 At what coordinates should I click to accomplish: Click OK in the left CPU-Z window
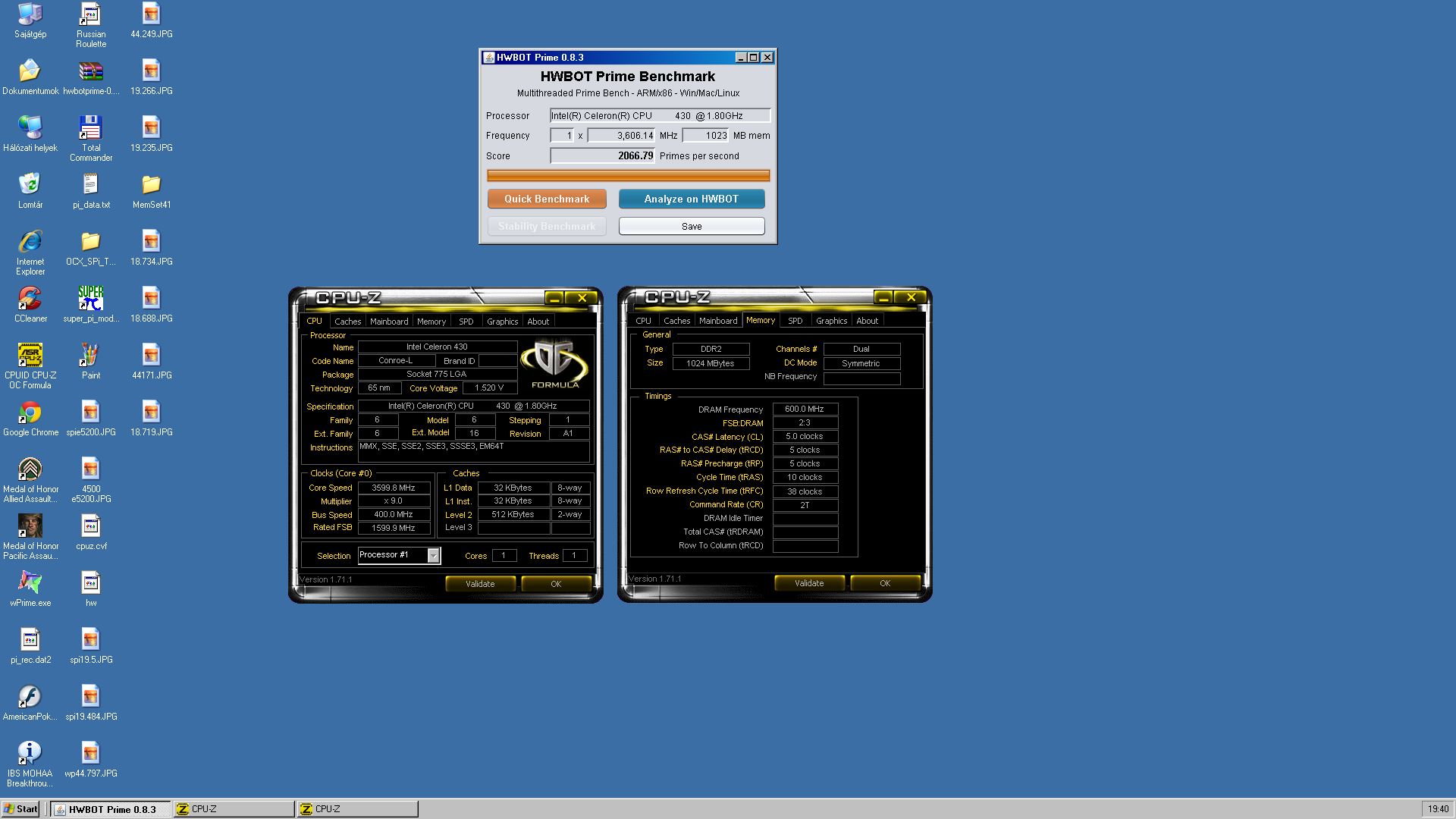click(556, 584)
